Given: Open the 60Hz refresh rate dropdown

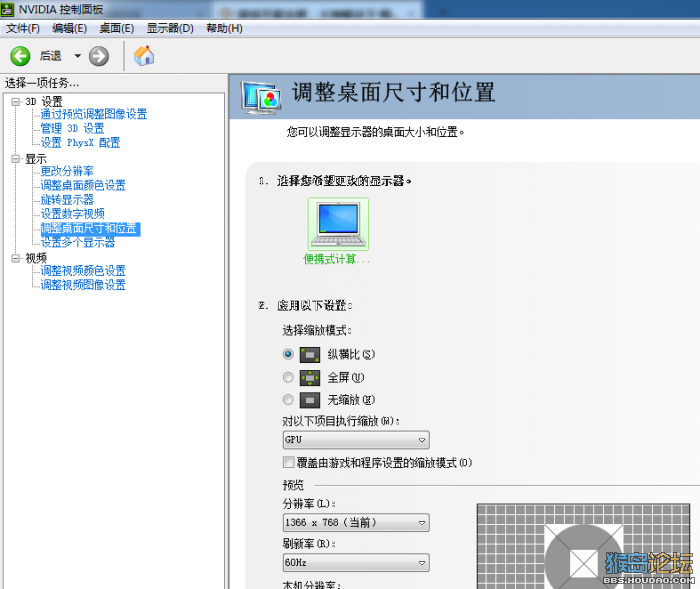Looking at the screenshot, I should [356, 563].
